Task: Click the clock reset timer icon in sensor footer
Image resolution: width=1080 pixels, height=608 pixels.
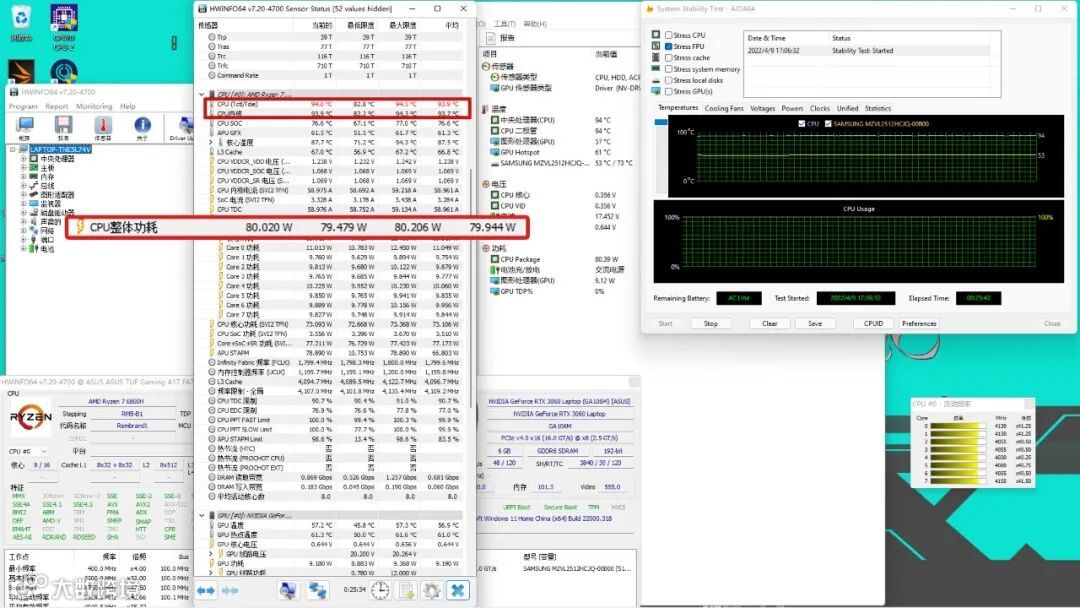Action: [x=380, y=590]
